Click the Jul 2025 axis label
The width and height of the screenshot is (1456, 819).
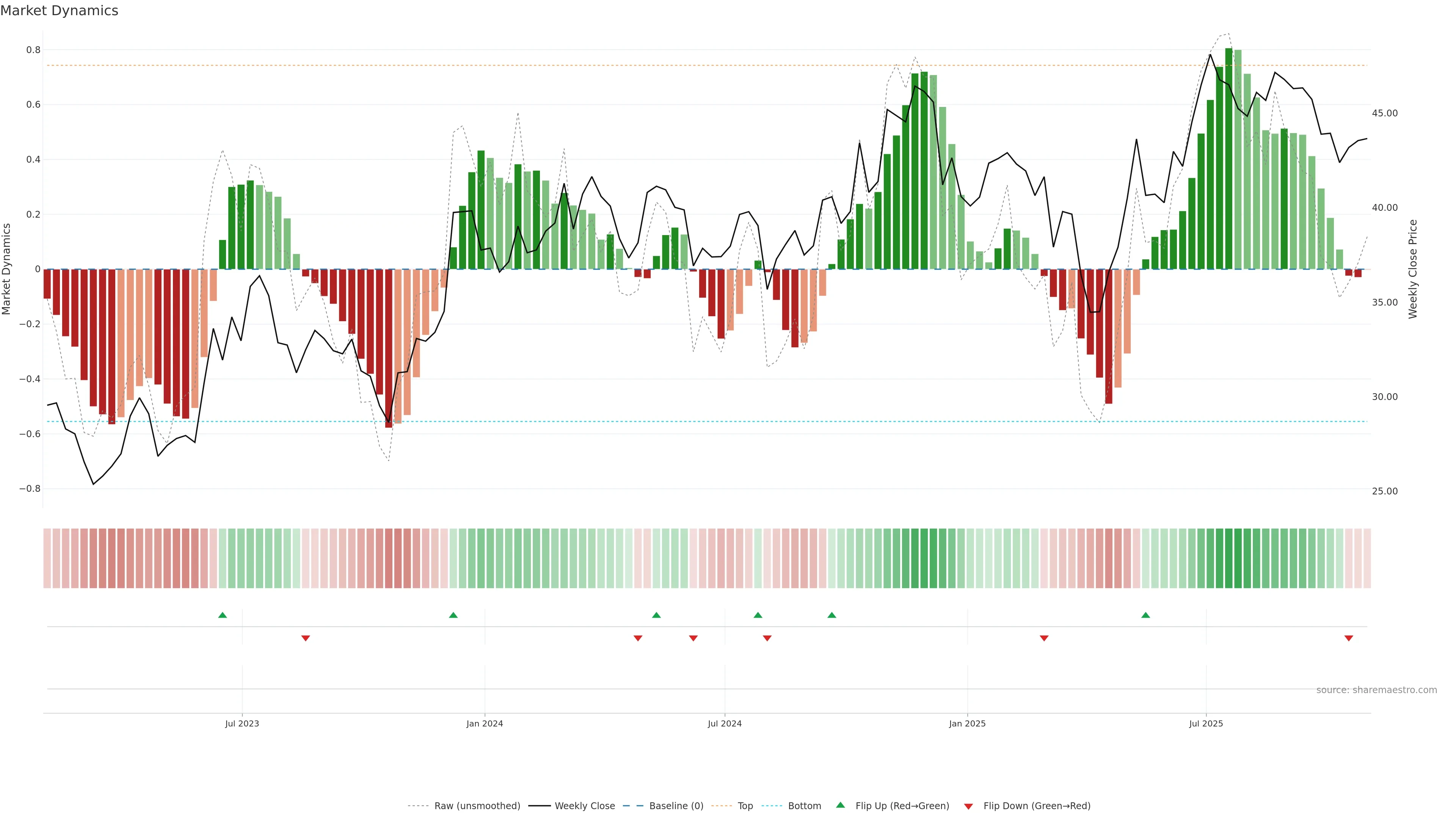tap(1206, 723)
